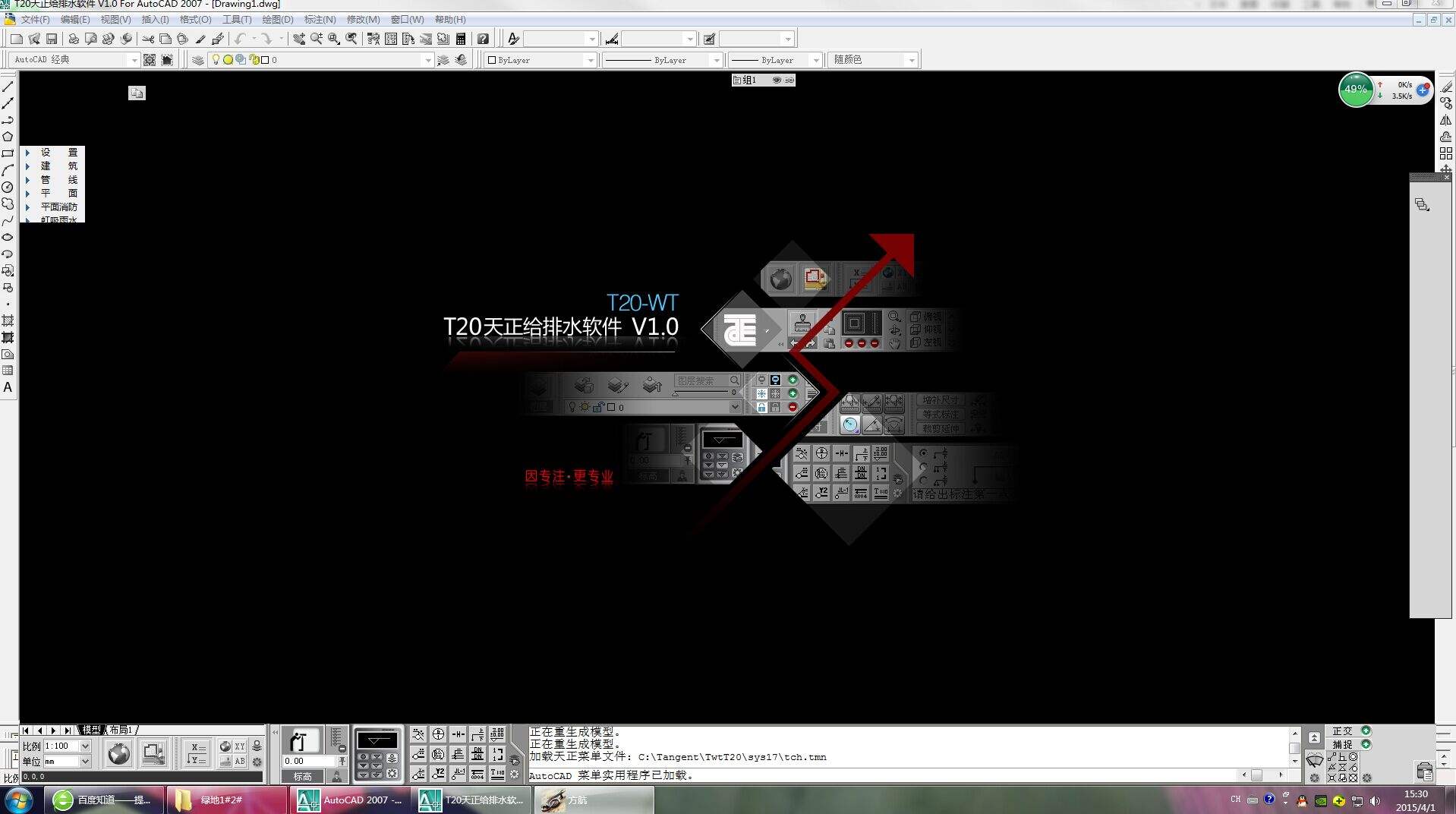Screen dimensions: 1456x814
Task: Switch to the 模型 model tab
Action: (x=91, y=730)
